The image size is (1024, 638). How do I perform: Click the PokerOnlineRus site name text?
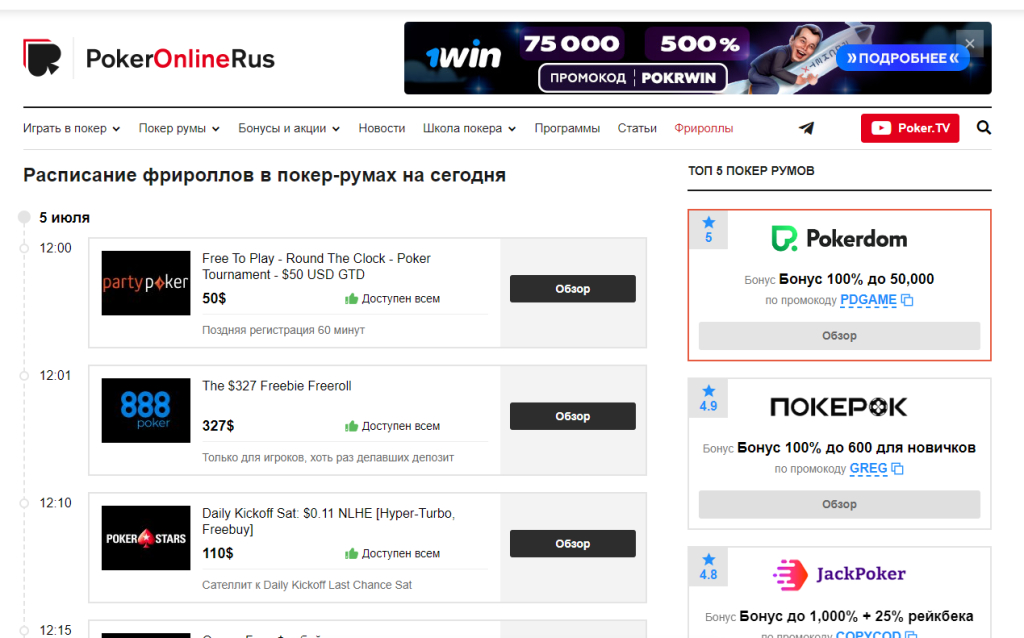[180, 59]
